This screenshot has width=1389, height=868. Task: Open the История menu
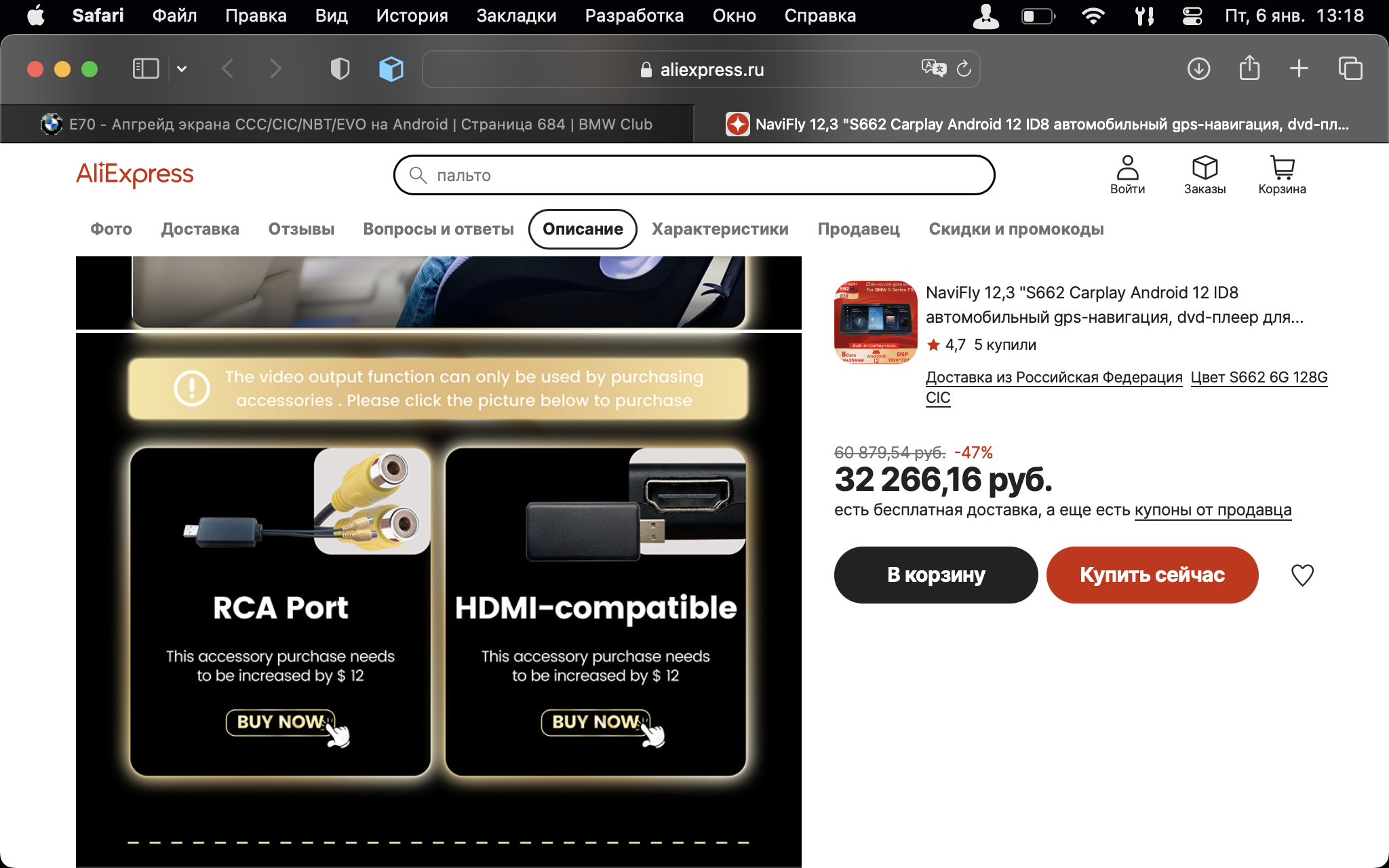point(412,15)
